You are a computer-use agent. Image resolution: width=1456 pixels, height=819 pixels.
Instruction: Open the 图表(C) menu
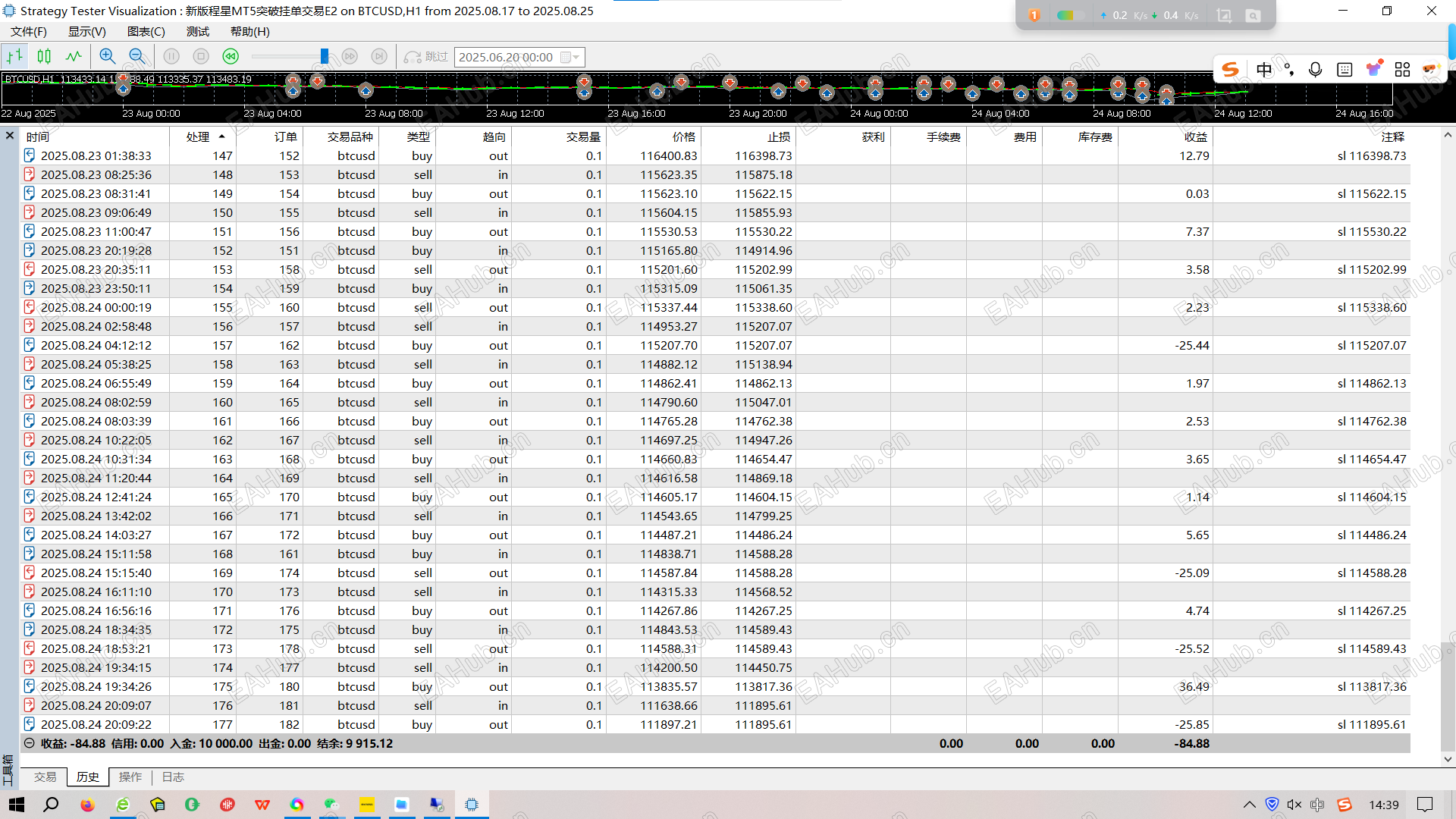146,31
